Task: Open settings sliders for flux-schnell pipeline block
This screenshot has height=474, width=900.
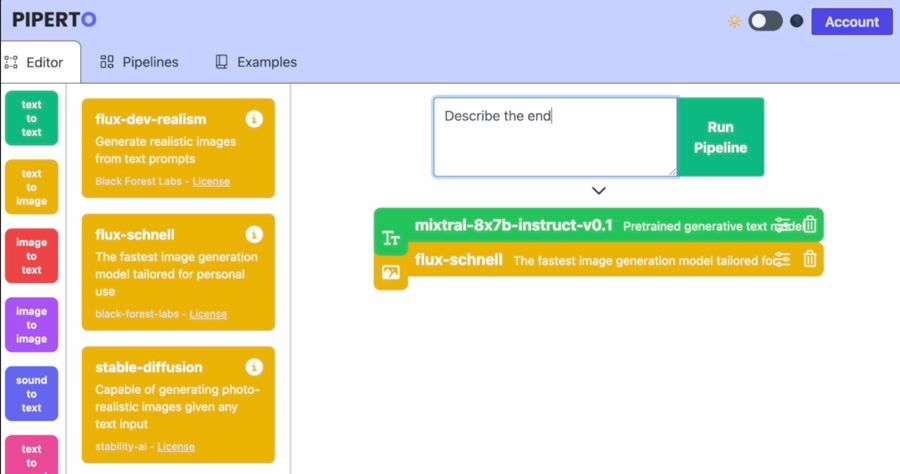Action: coord(782,259)
